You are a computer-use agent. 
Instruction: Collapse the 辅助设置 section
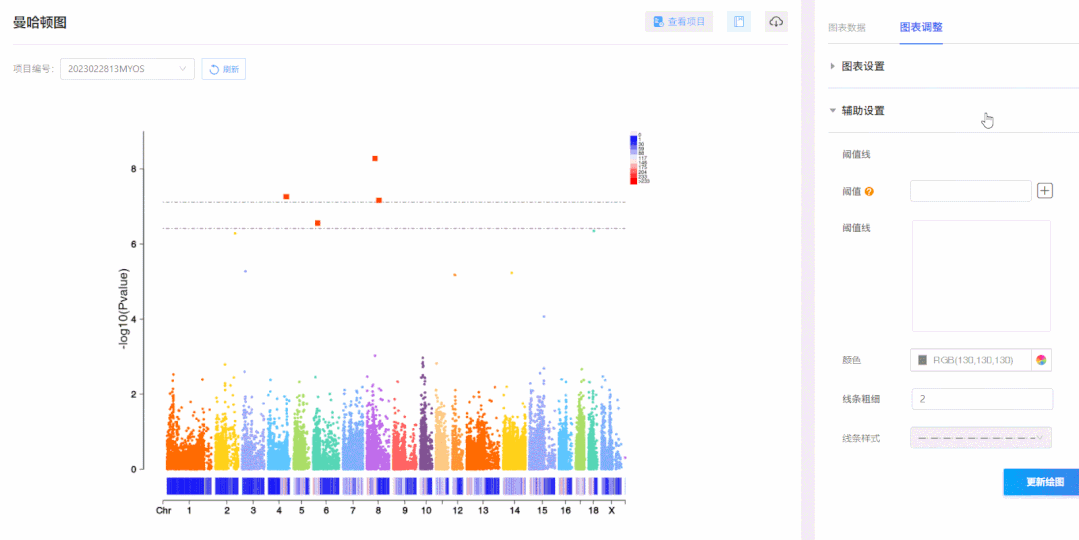pos(862,111)
